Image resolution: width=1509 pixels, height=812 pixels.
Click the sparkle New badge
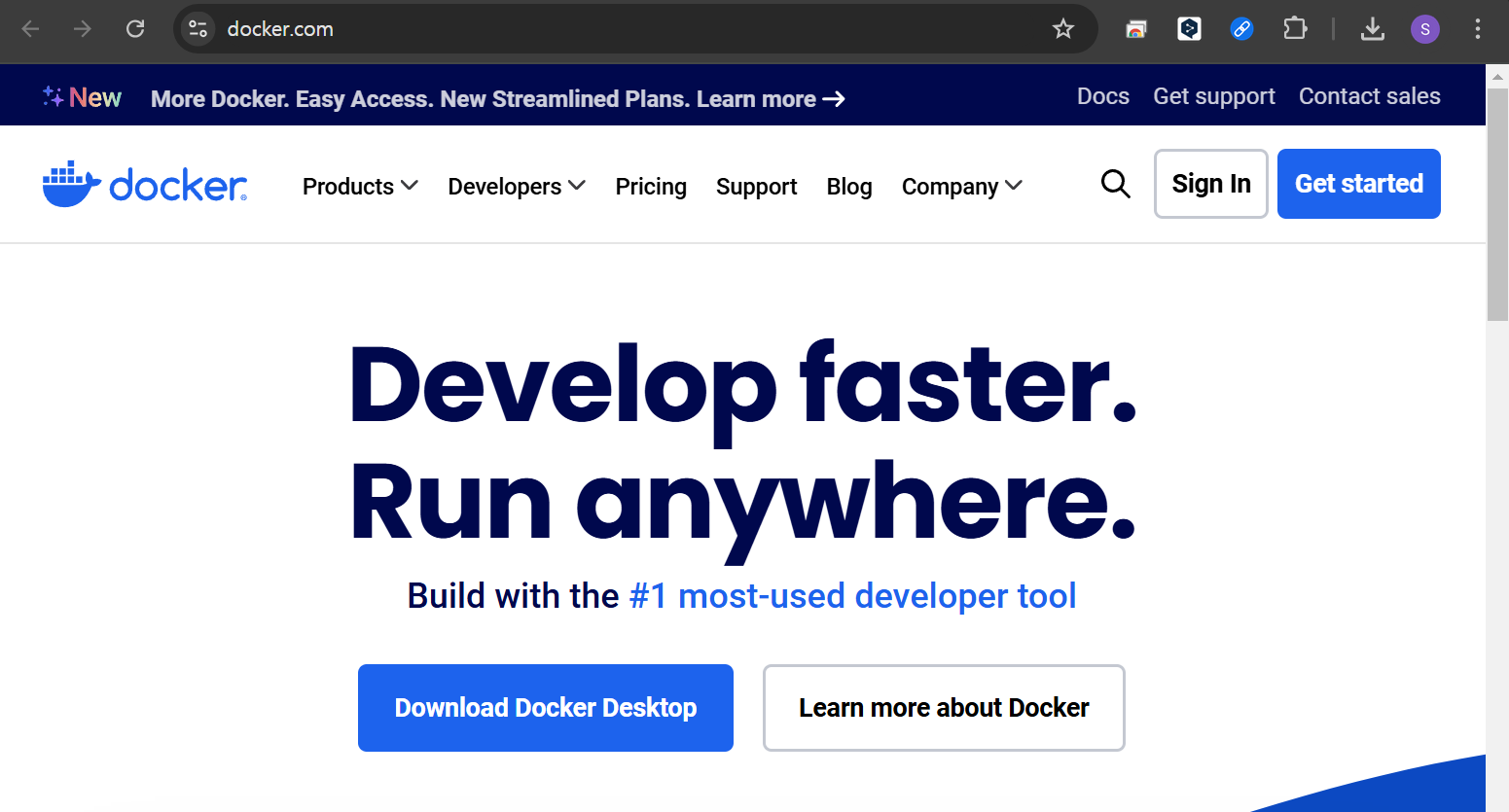[x=82, y=97]
